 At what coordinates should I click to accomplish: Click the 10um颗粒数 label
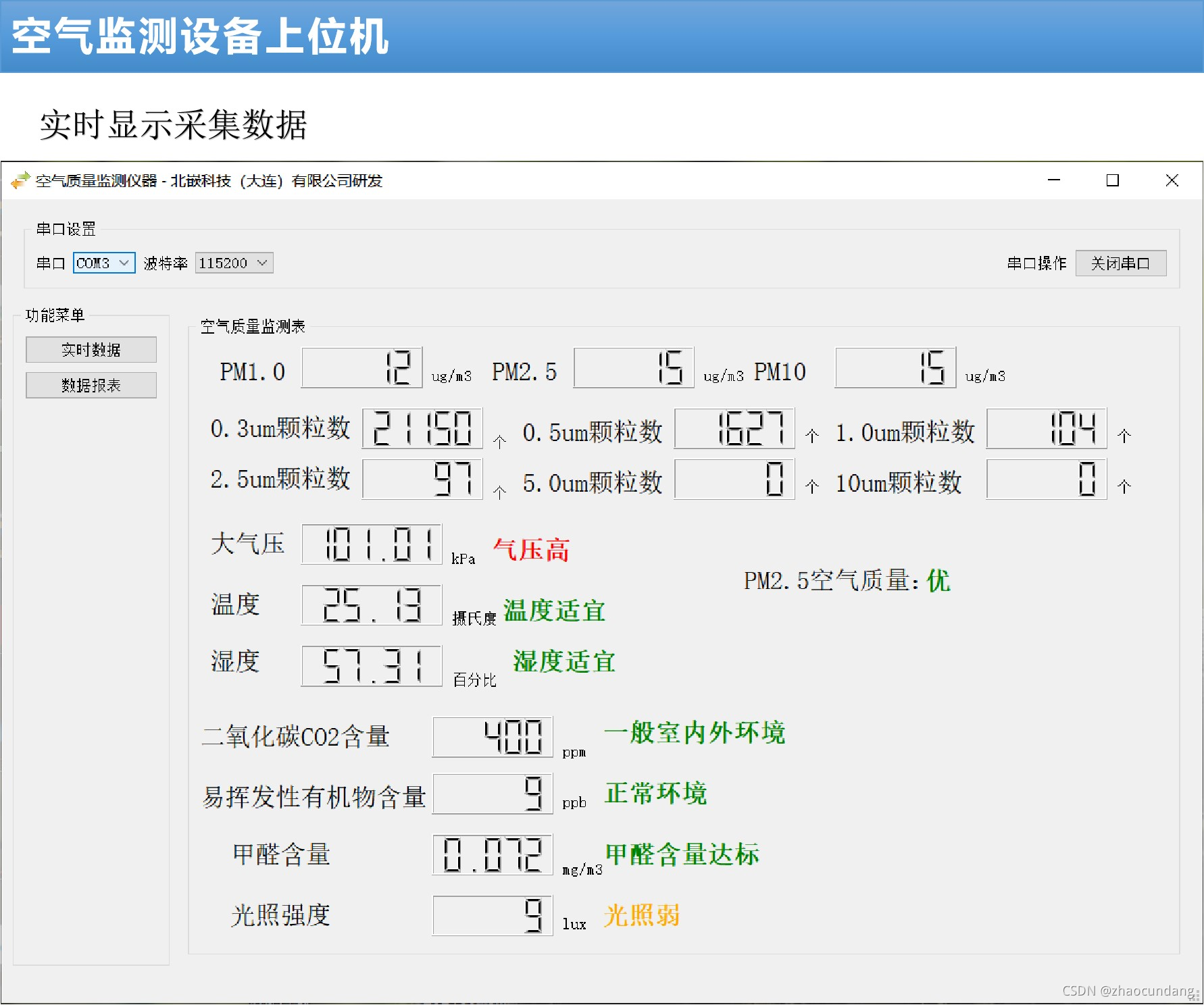(x=899, y=483)
